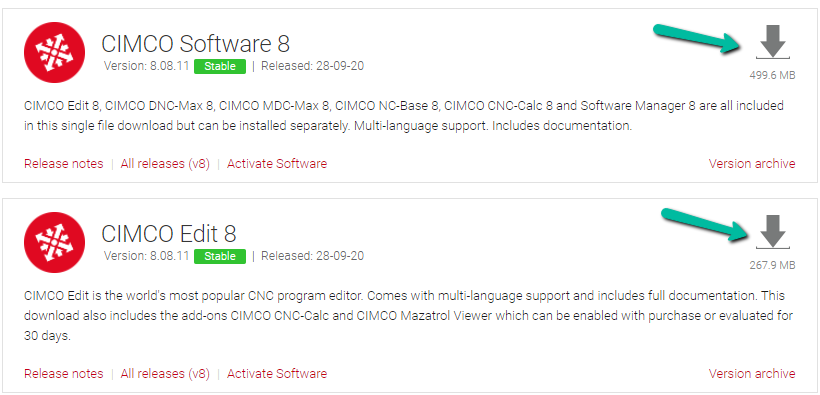Open Activate Software link under CIMCO Software 8
Viewport: 820px width, 395px height.
click(277, 164)
